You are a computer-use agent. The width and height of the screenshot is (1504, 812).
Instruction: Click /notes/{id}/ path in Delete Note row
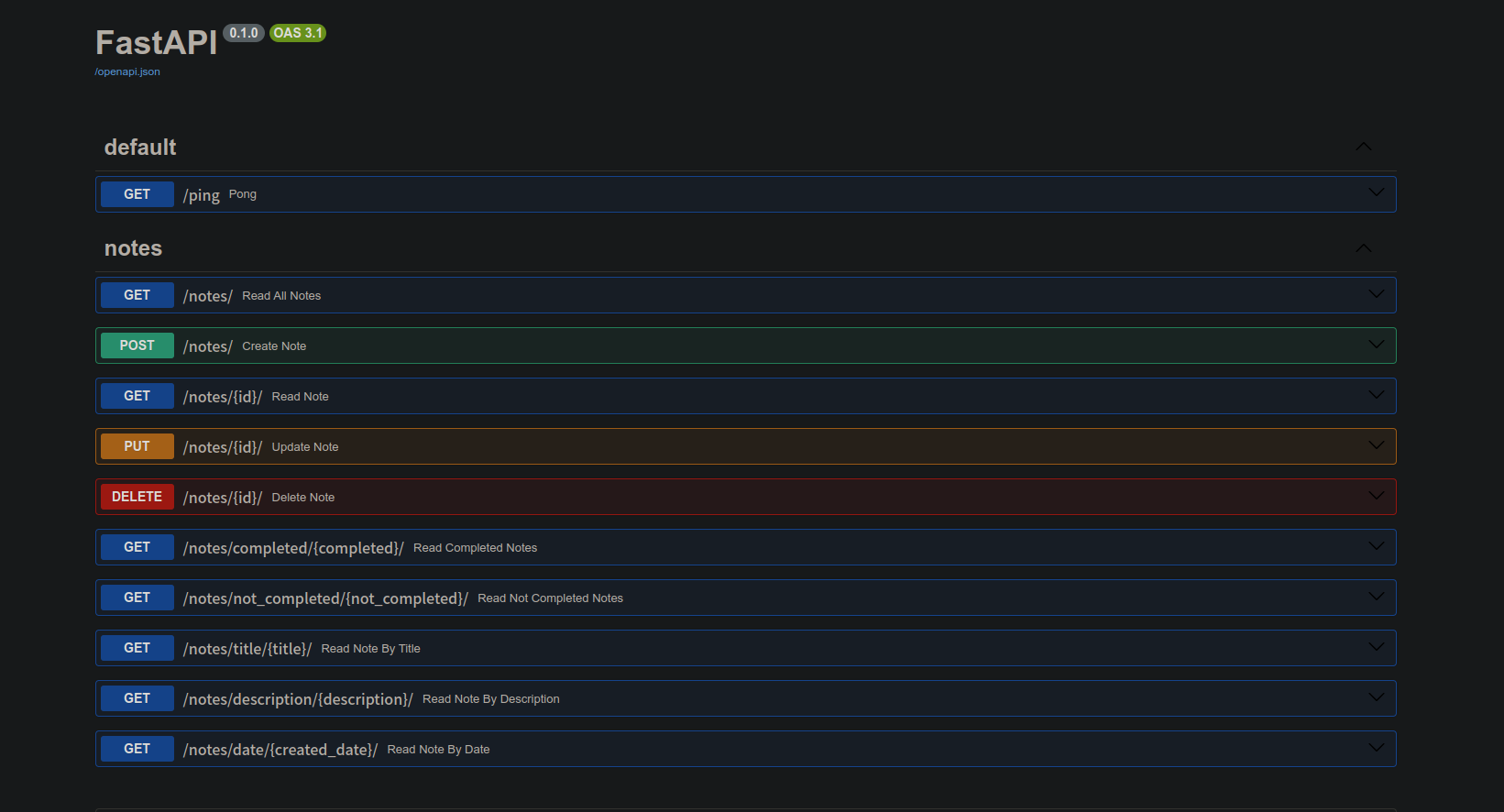(x=223, y=498)
